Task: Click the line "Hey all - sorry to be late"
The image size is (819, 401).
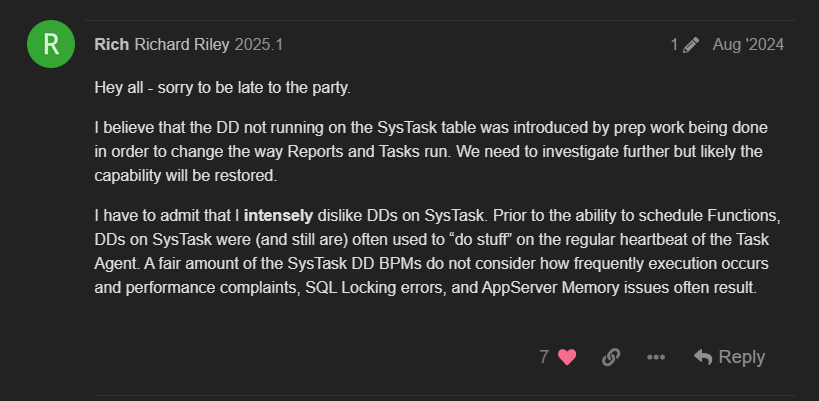Action: point(223,88)
